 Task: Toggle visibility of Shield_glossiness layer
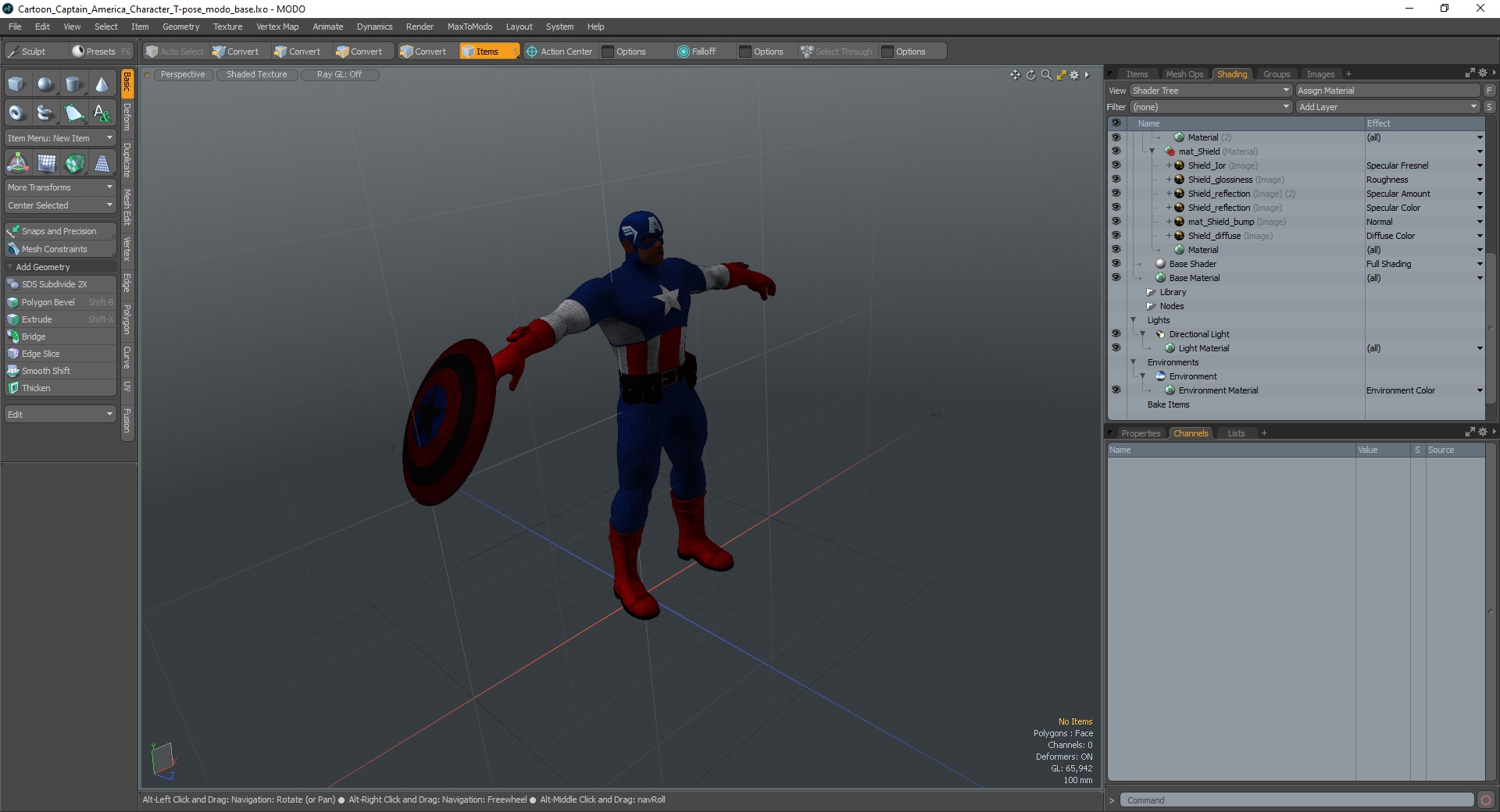1116,180
